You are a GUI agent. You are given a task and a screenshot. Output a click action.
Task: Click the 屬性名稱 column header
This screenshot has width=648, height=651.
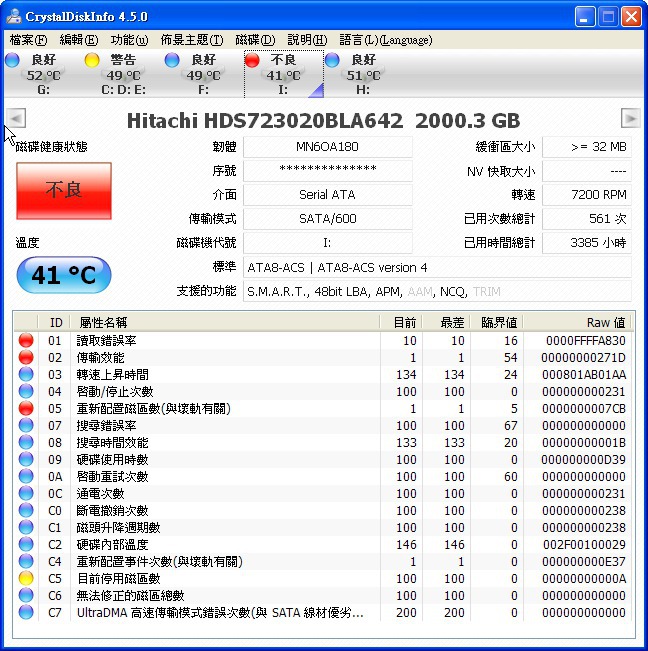pyautogui.click(x=225, y=323)
